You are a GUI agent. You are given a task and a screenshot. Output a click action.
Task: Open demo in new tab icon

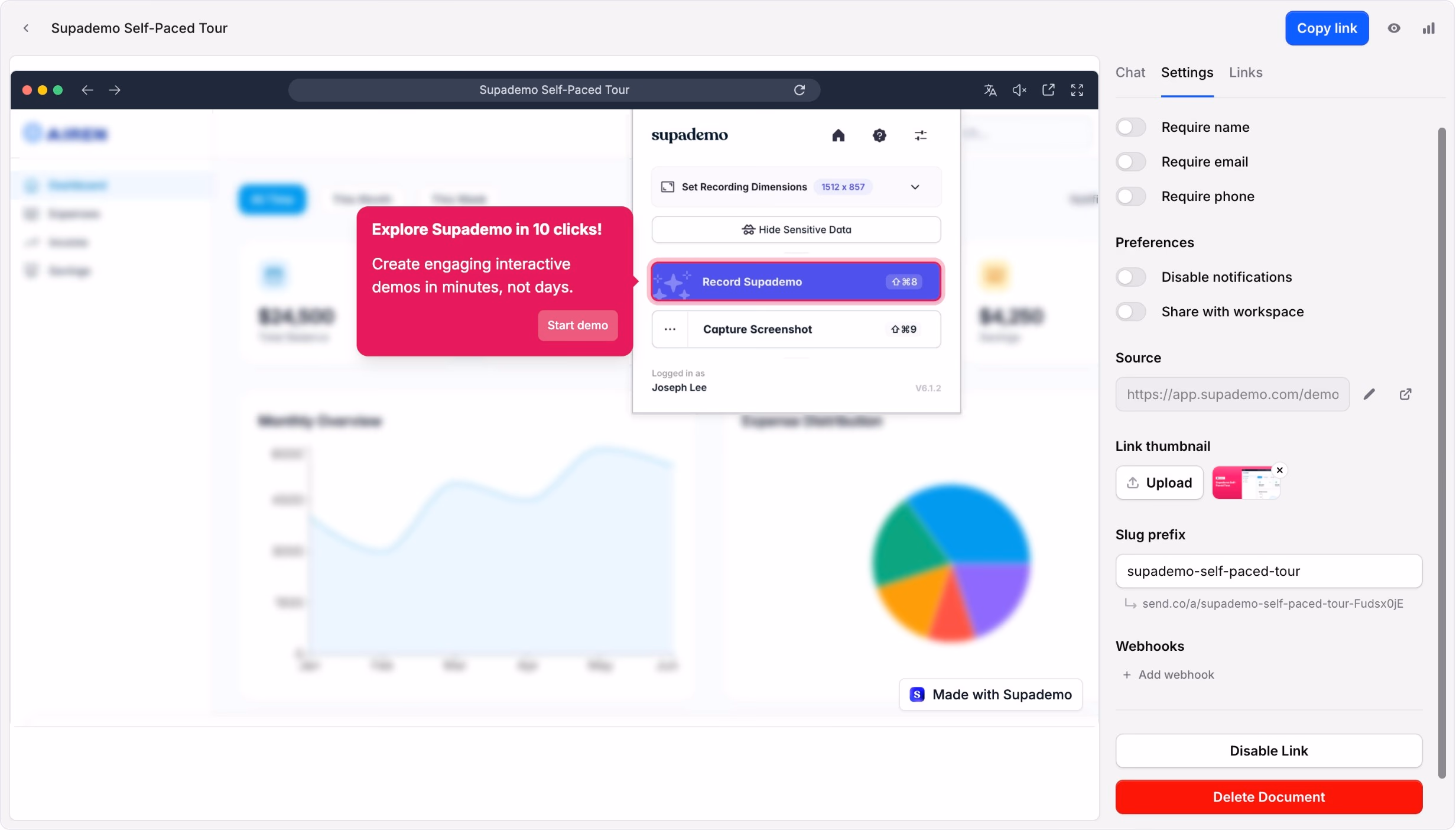[x=1048, y=90]
